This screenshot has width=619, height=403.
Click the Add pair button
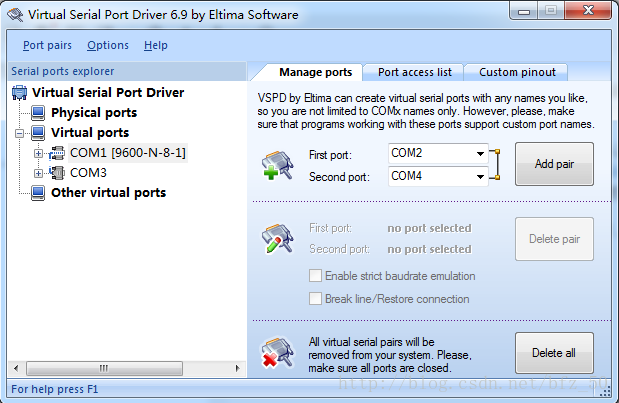click(554, 164)
